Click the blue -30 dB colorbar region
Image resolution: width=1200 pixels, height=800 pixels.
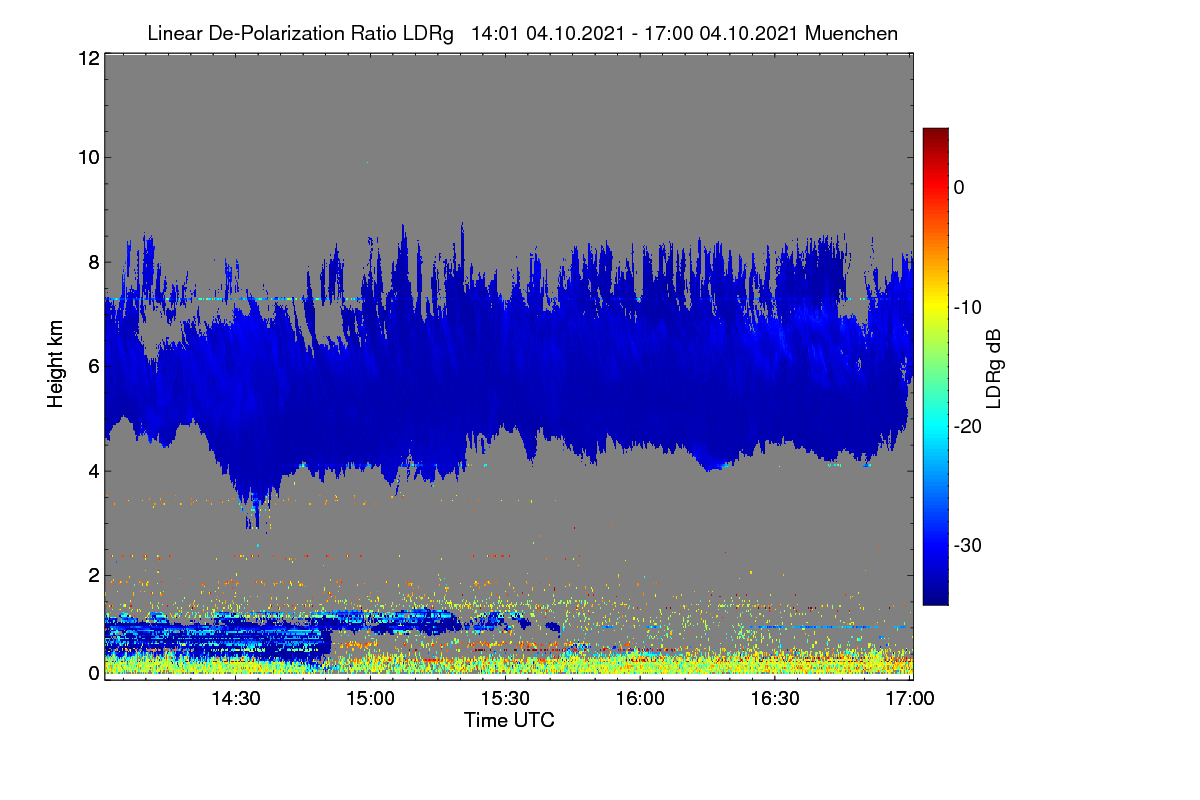coord(935,545)
